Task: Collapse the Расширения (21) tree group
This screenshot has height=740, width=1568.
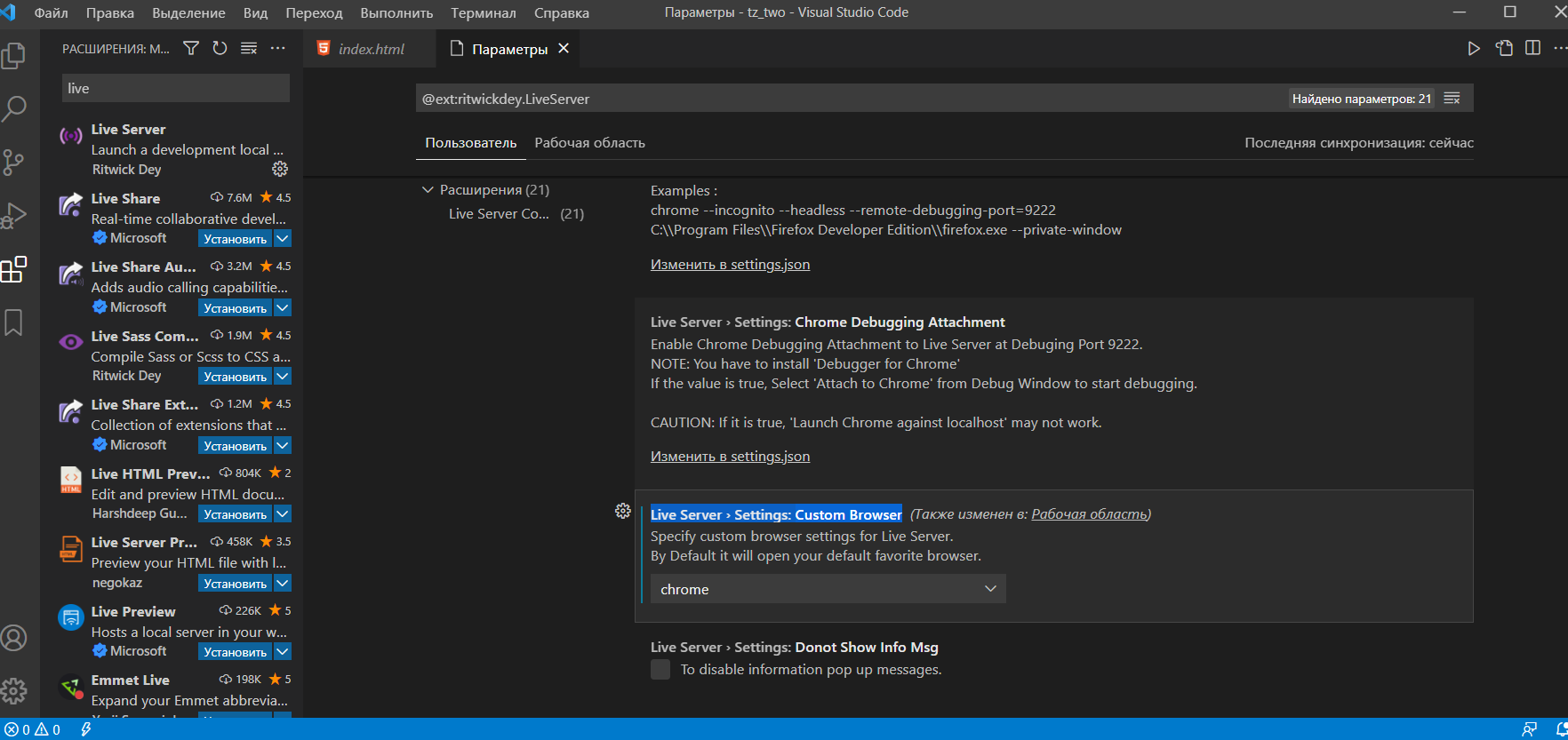Action: (428, 190)
